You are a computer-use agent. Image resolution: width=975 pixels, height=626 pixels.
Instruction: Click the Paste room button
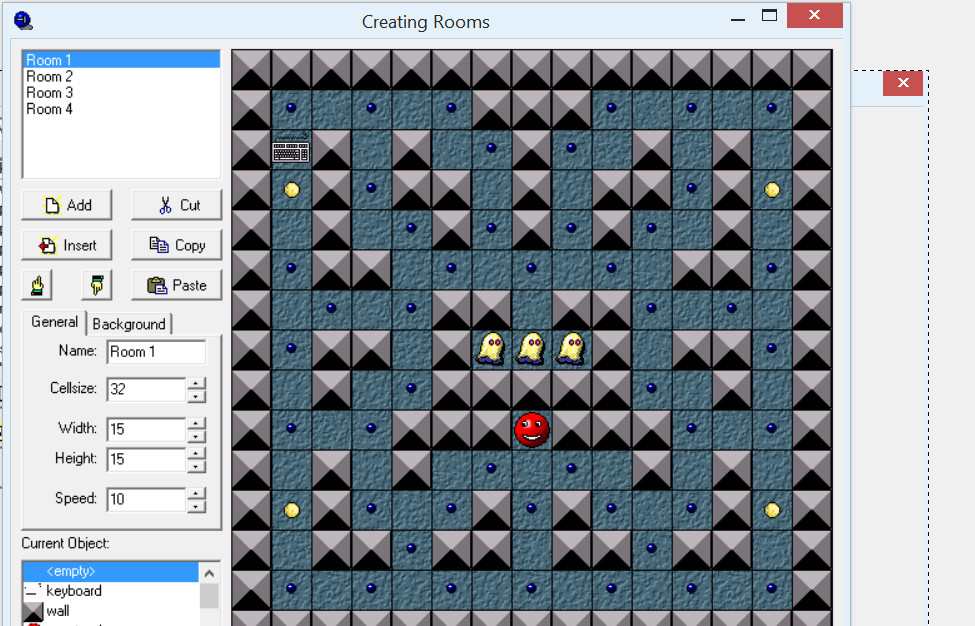click(177, 285)
